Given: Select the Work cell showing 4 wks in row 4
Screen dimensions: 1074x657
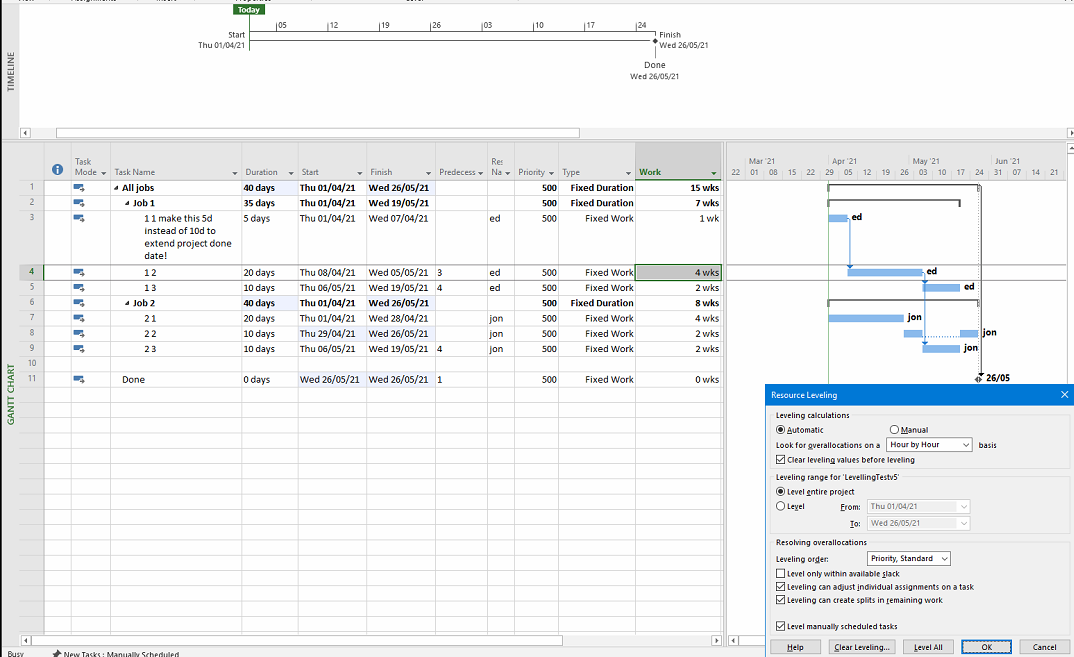Looking at the screenshot, I should click(x=678, y=273).
